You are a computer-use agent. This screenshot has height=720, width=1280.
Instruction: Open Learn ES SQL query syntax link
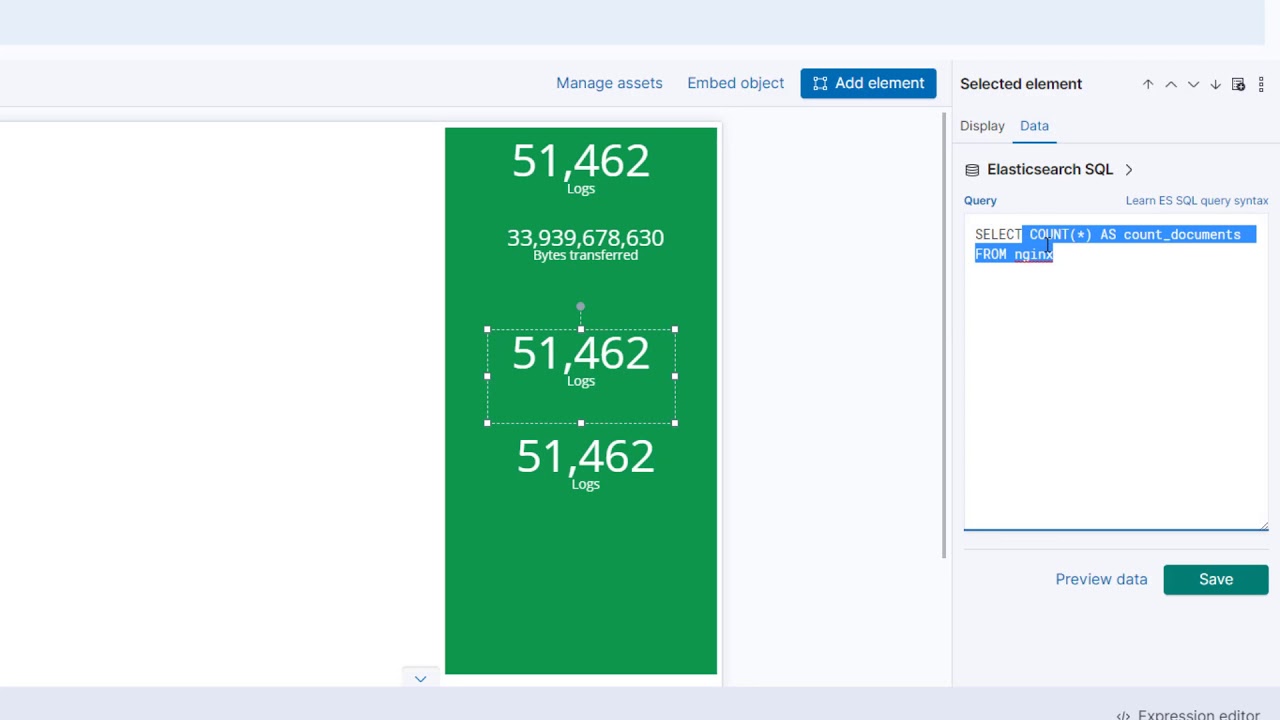tap(1197, 201)
